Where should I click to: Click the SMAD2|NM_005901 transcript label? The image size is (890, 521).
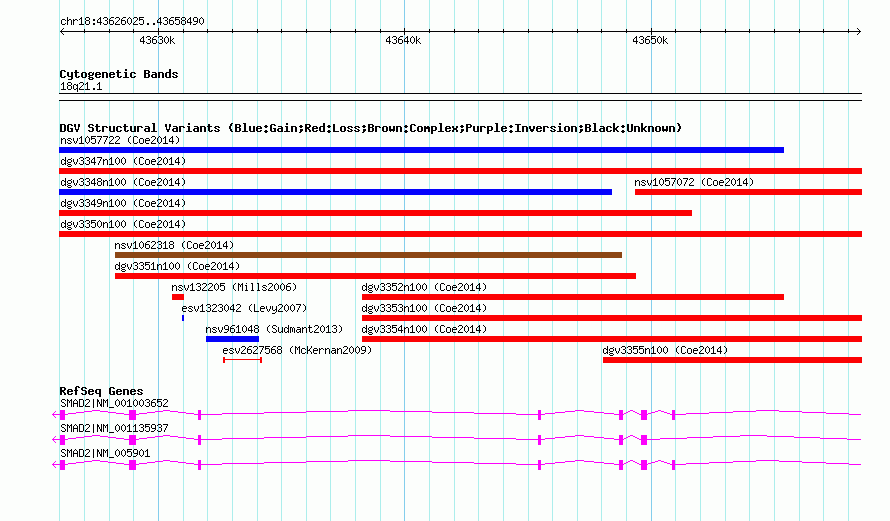point(105,453)
